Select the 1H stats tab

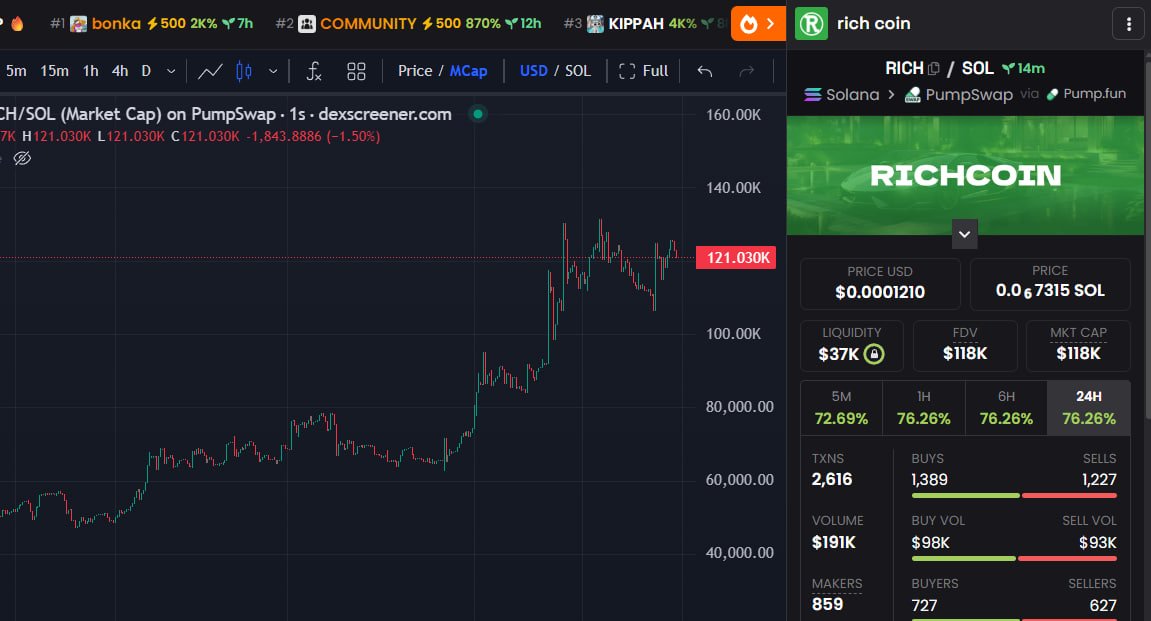(x=923, y=408)
